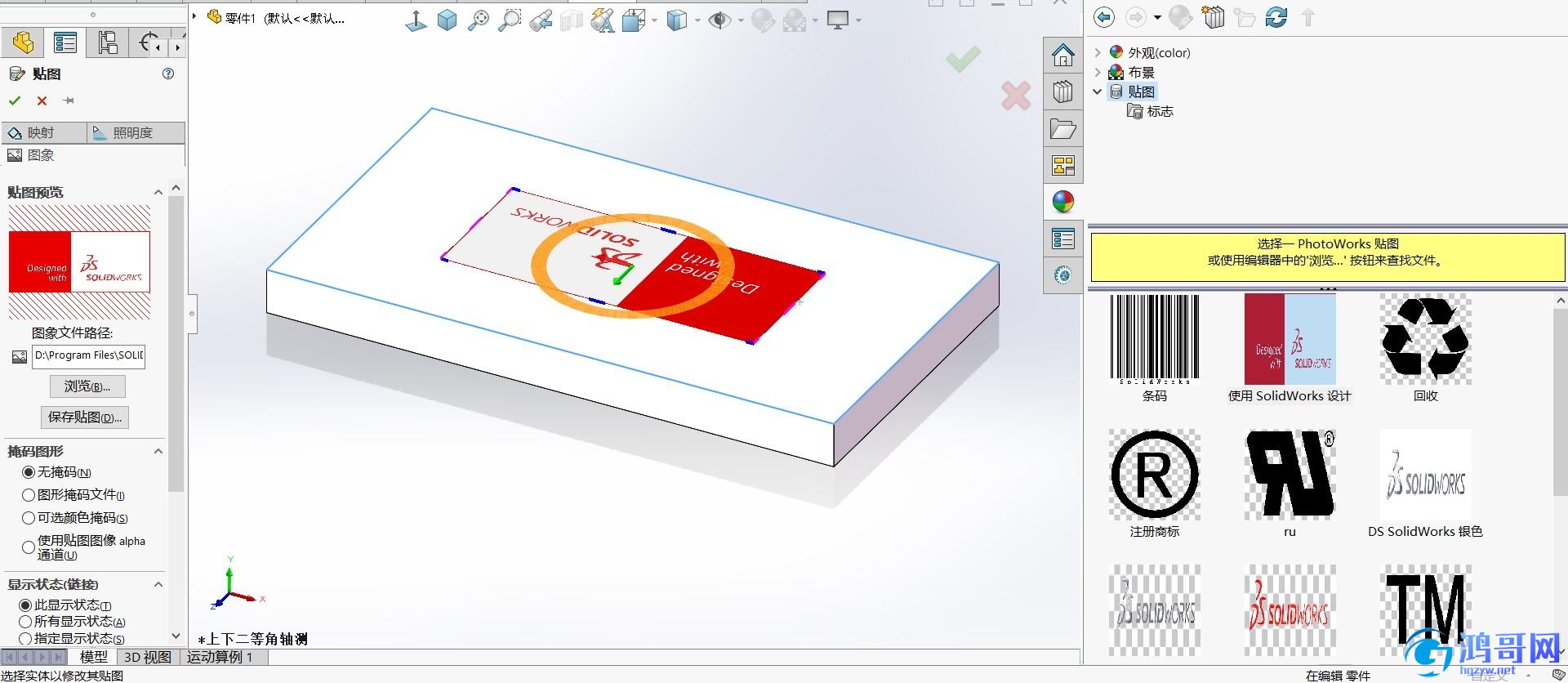Open the View Palette task pane tab
Viewport: 1568px width, 683px height.
coord(1062,165)
